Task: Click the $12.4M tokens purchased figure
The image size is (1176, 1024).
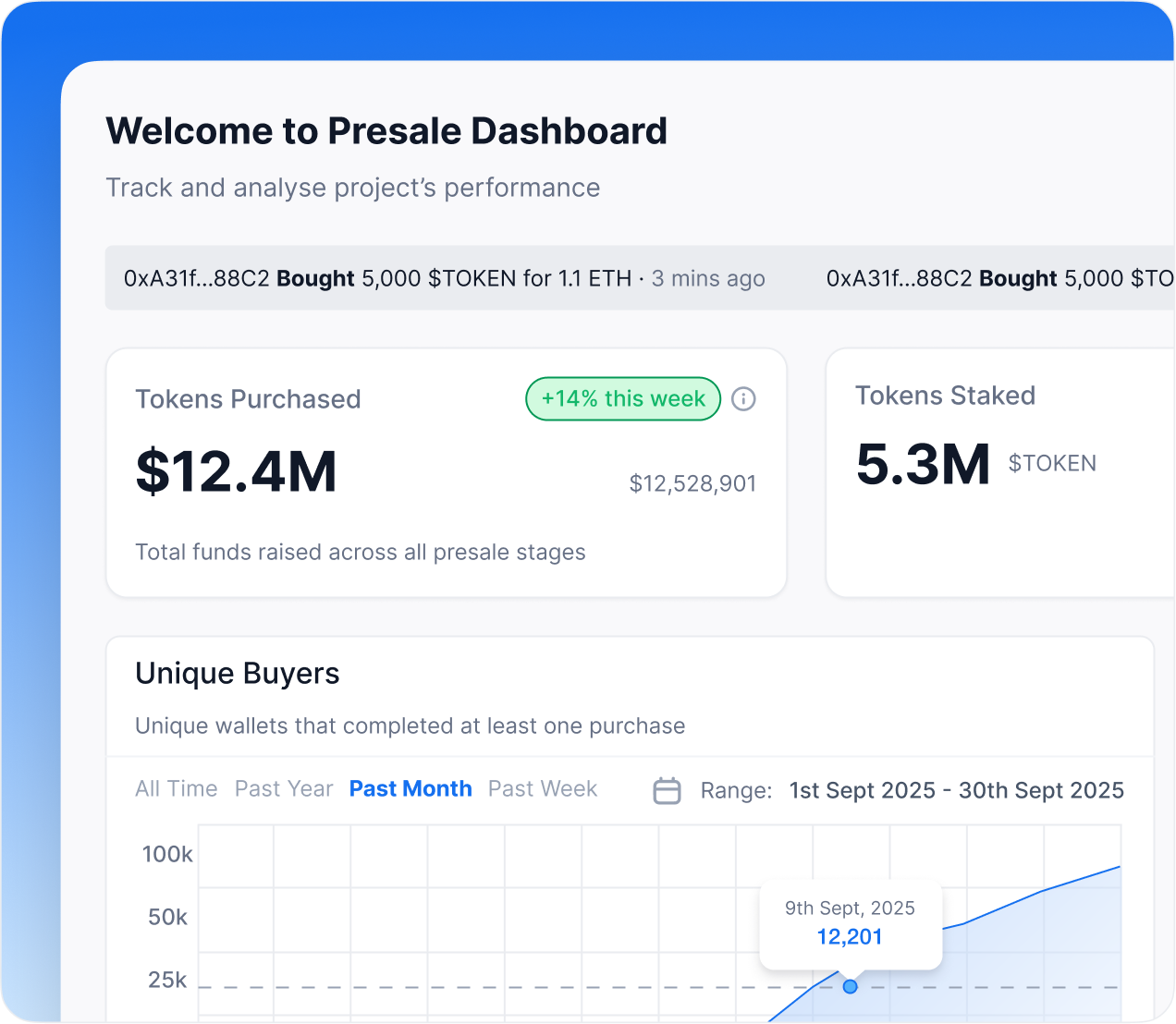Action: [237, 471]
